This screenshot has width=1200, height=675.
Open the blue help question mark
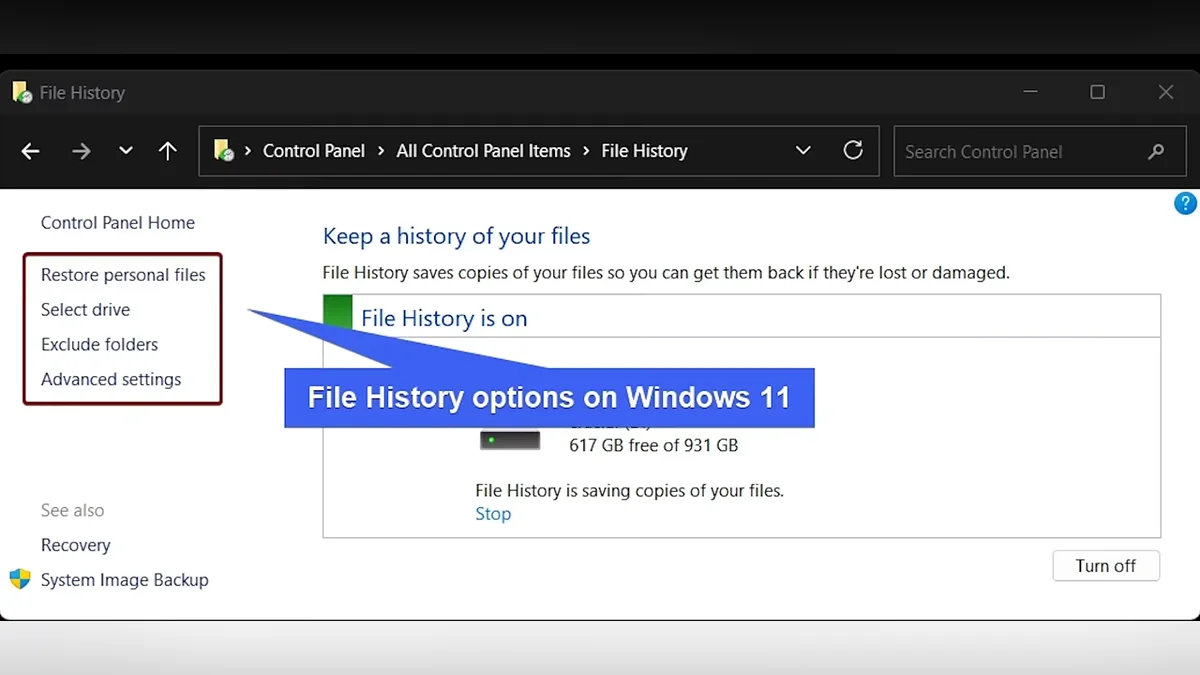pos(1185,203)
